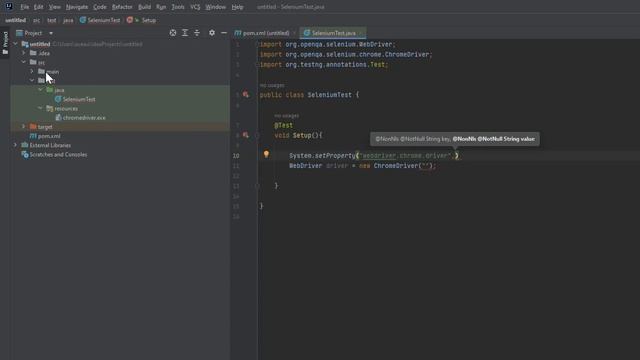640x360 pixels.
Task: Expand the .idea folder
Action: pos(24,53)
